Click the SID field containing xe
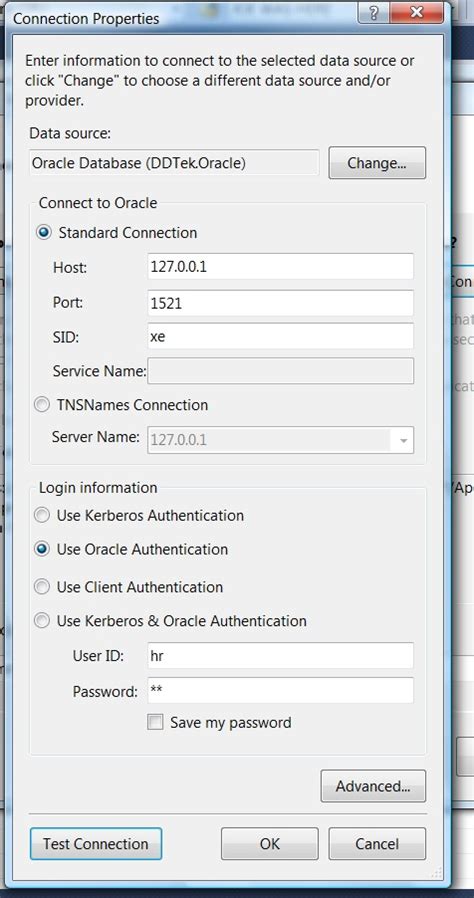 [280, 336]
